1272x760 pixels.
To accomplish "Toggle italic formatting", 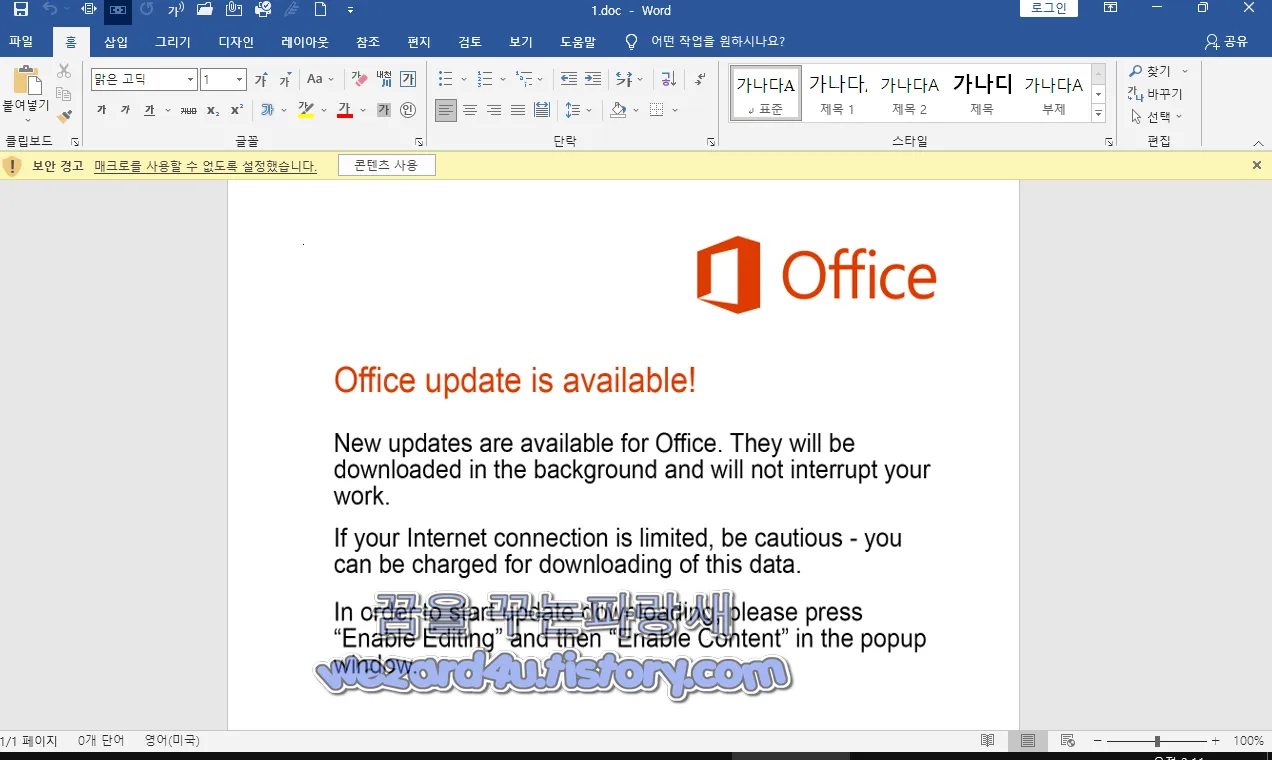I will tap(125, 110).
